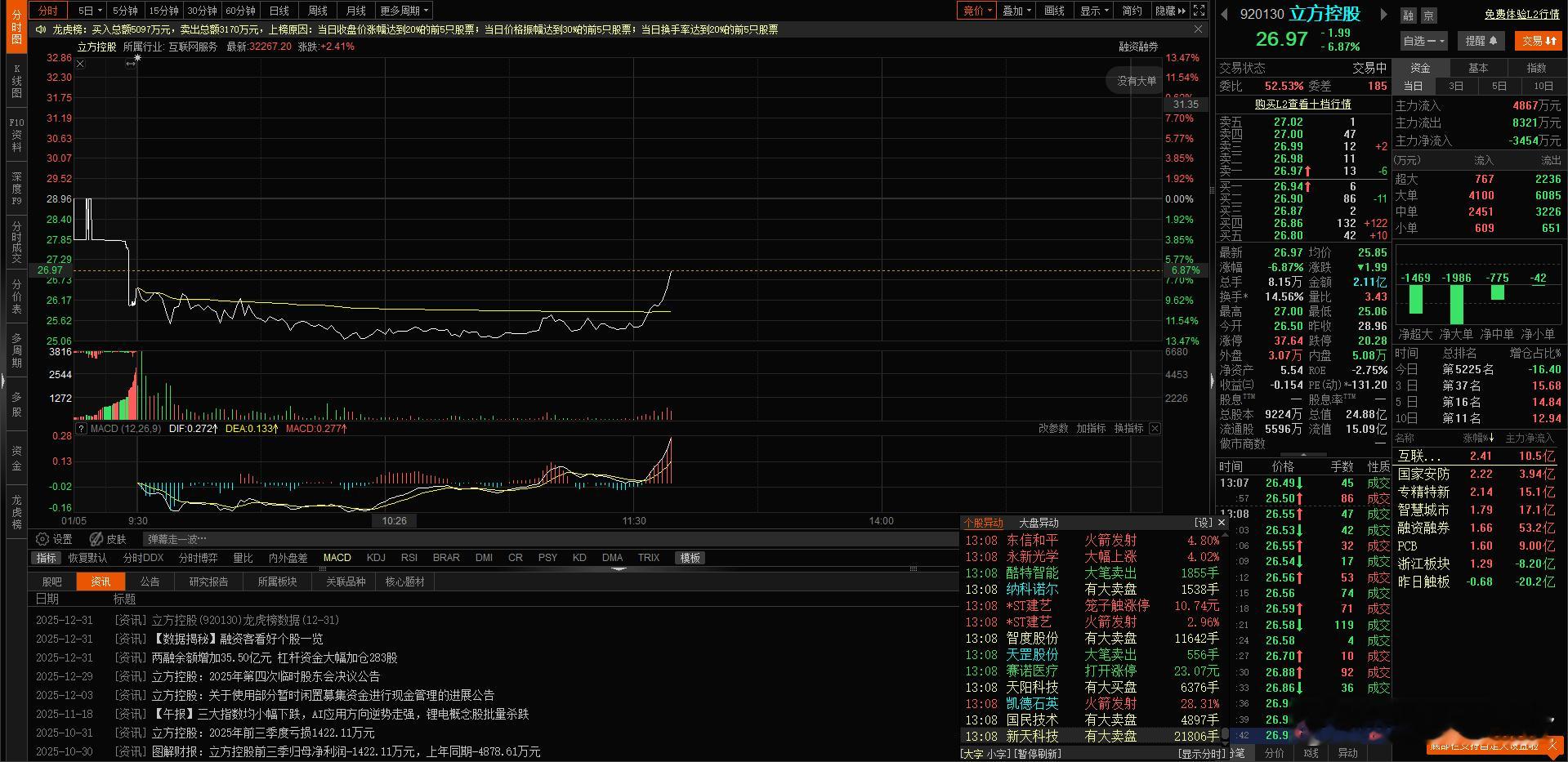Open the 研究报告 tab
The height and width of the screenshot is (762, 1568).
(208, 582)
